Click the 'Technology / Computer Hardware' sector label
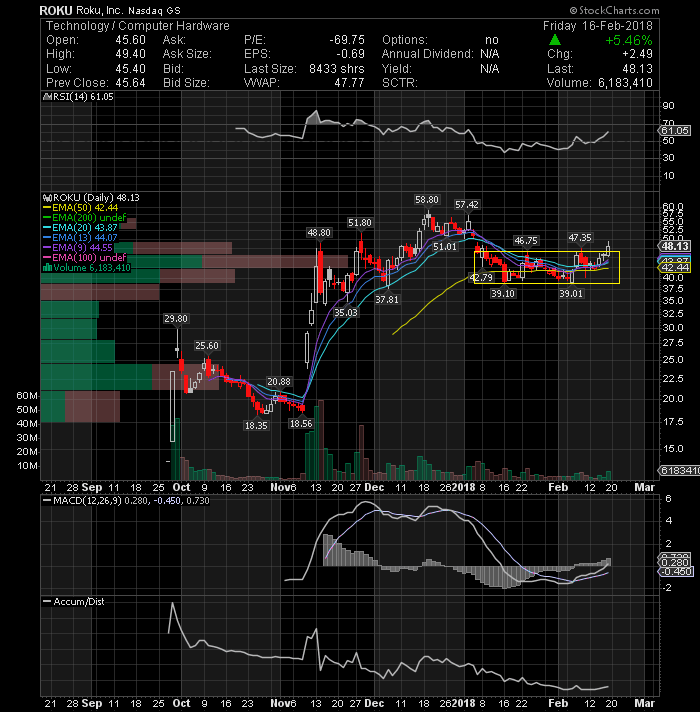700x712 pixels. [x=138, y=26]
